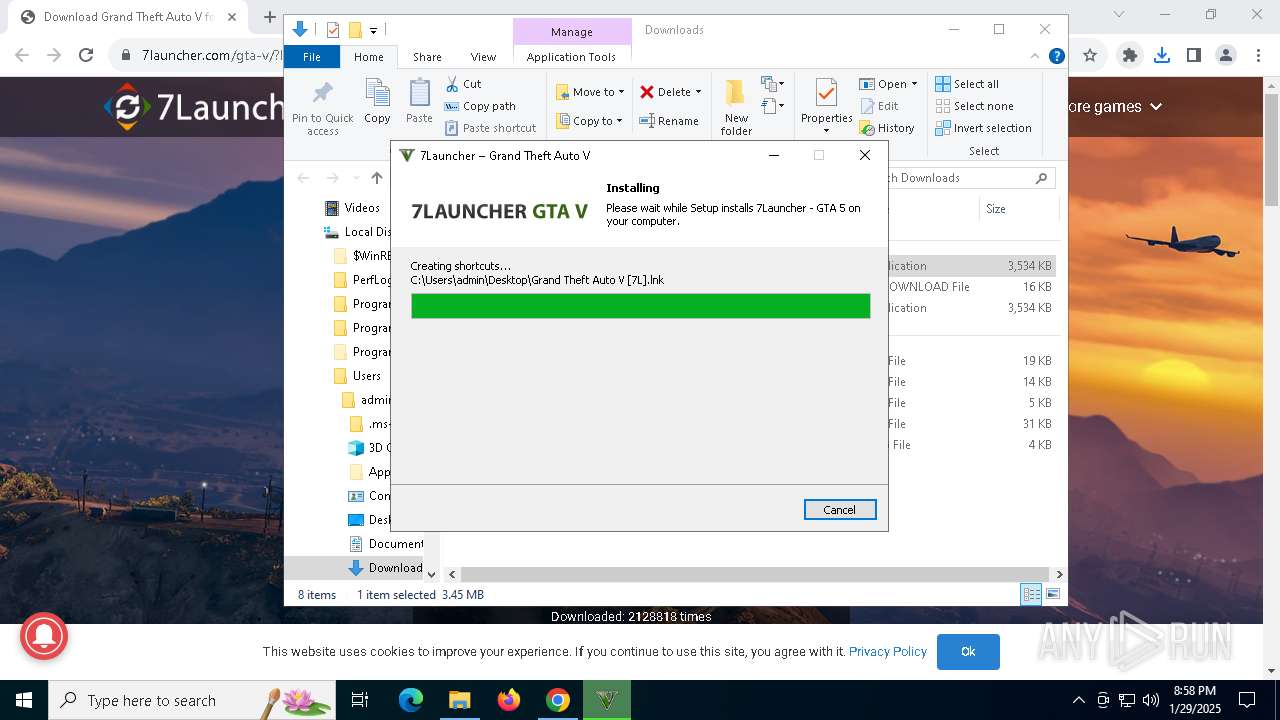
Task: Accept cookies with Ok button
Action: pyautogui.click(x=968, y=651)
